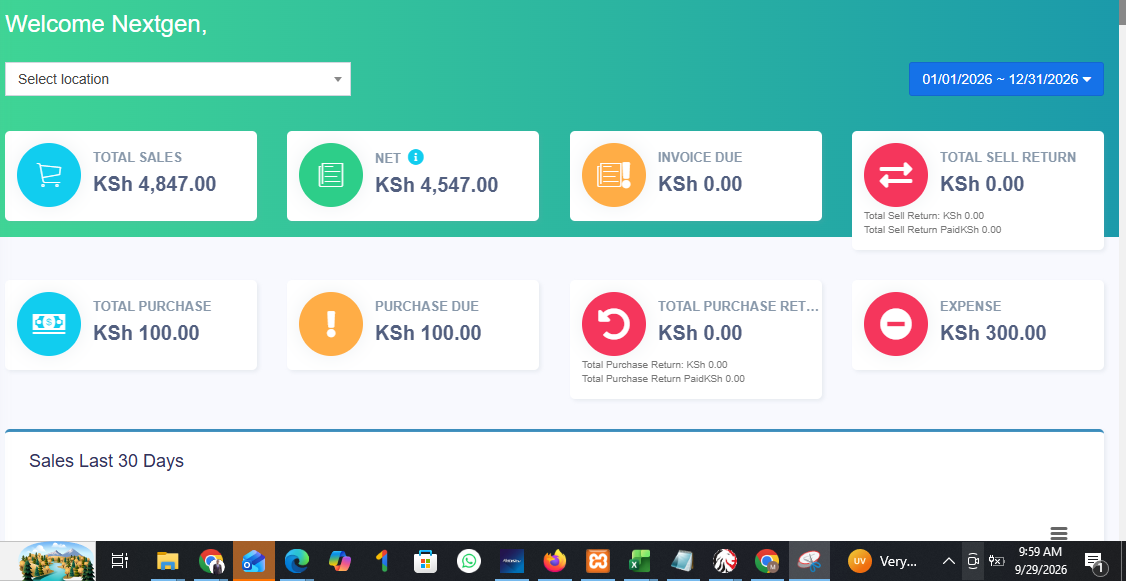Click the Total Purchase money icon

click(x=49, y=324)
